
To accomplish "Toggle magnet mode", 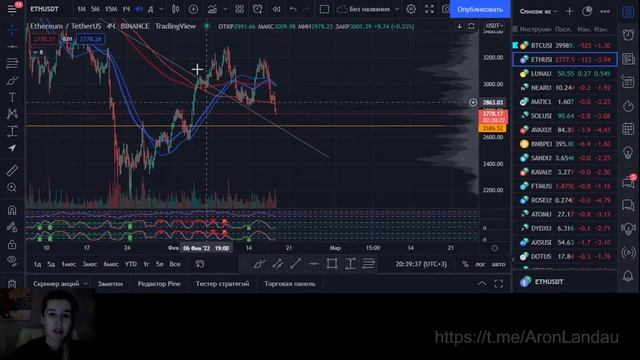I will click(12, 210).
